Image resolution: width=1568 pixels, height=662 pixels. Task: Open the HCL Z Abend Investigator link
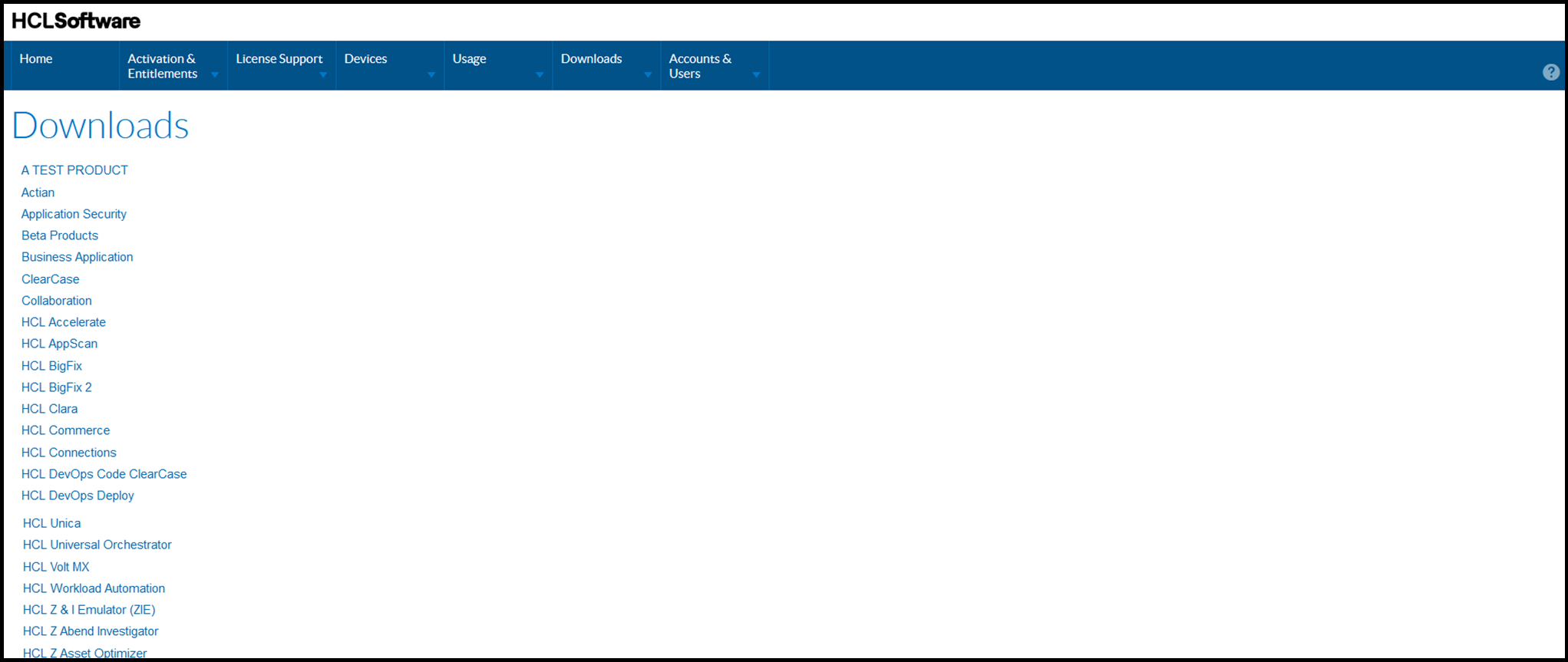pos(91,631)
